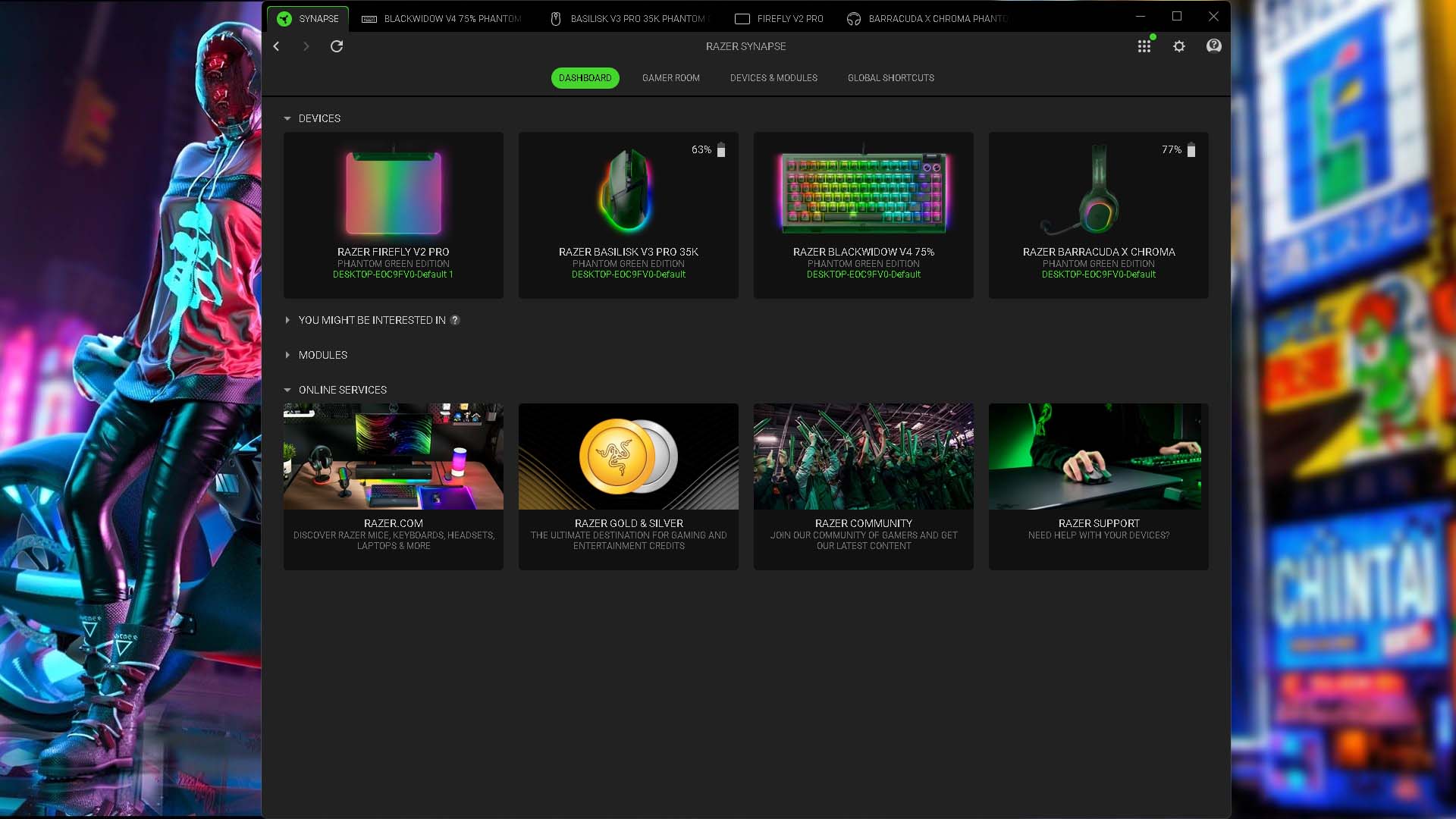Click the refresh icon
The height and width of the screenshot is (819, 1456).
point(337,46)
